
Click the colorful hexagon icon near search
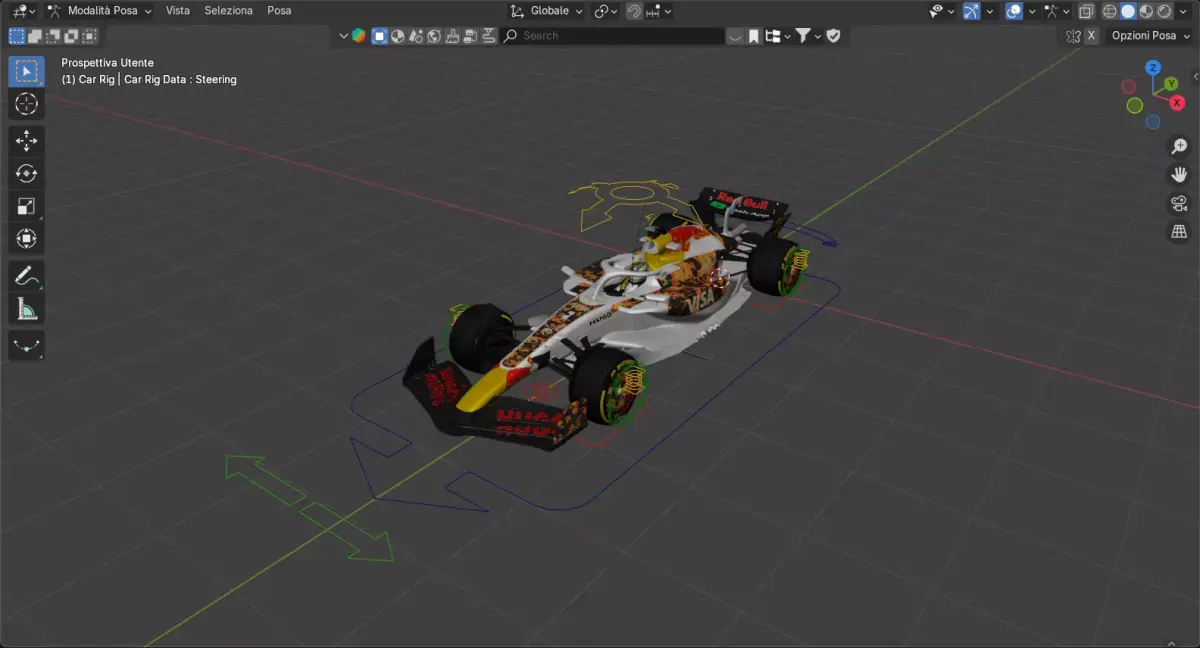click(359, 36)
